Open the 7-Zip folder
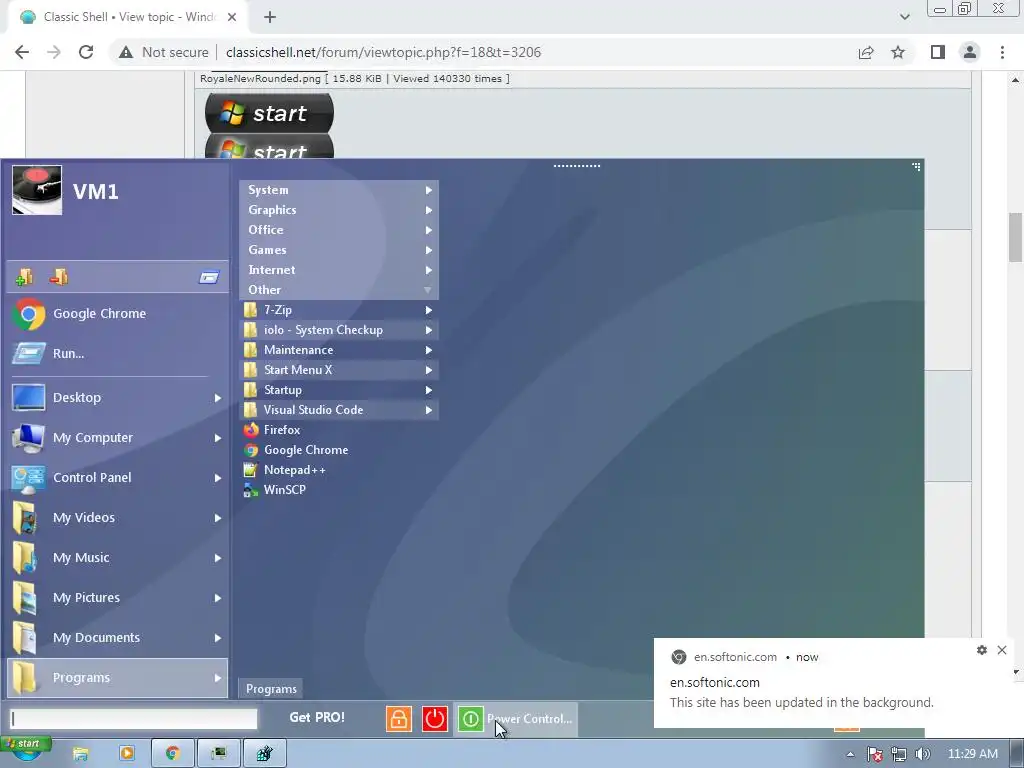The height and width of the screenshot is (768, 1024). [339, 310]
